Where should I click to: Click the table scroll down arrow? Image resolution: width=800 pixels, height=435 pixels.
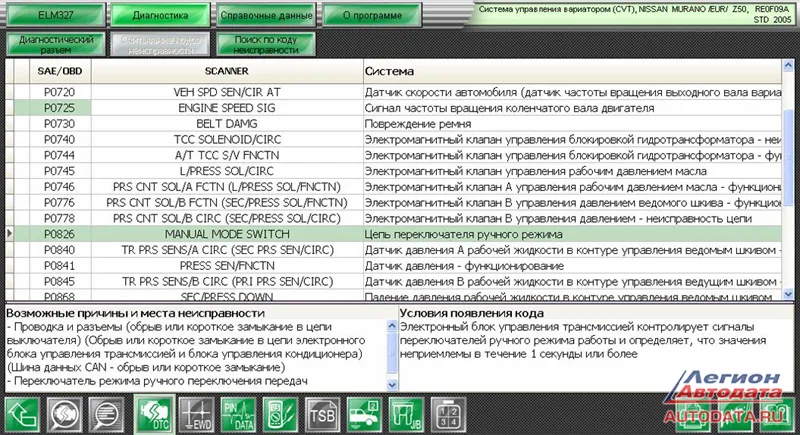(x=788, y=294)
